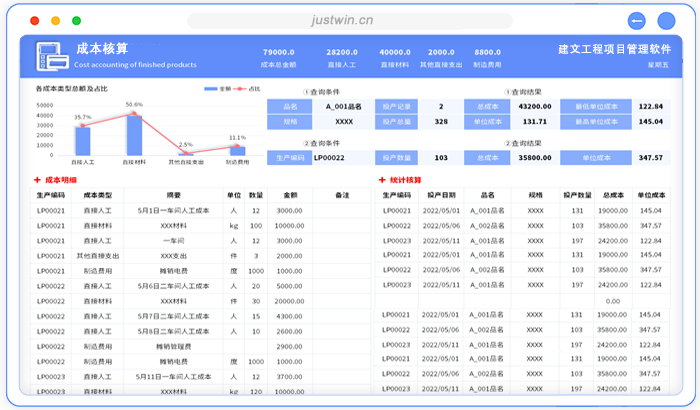The image size is (700, 410).
Task: Click the 成本类型 column header
Action: [98, 195]
